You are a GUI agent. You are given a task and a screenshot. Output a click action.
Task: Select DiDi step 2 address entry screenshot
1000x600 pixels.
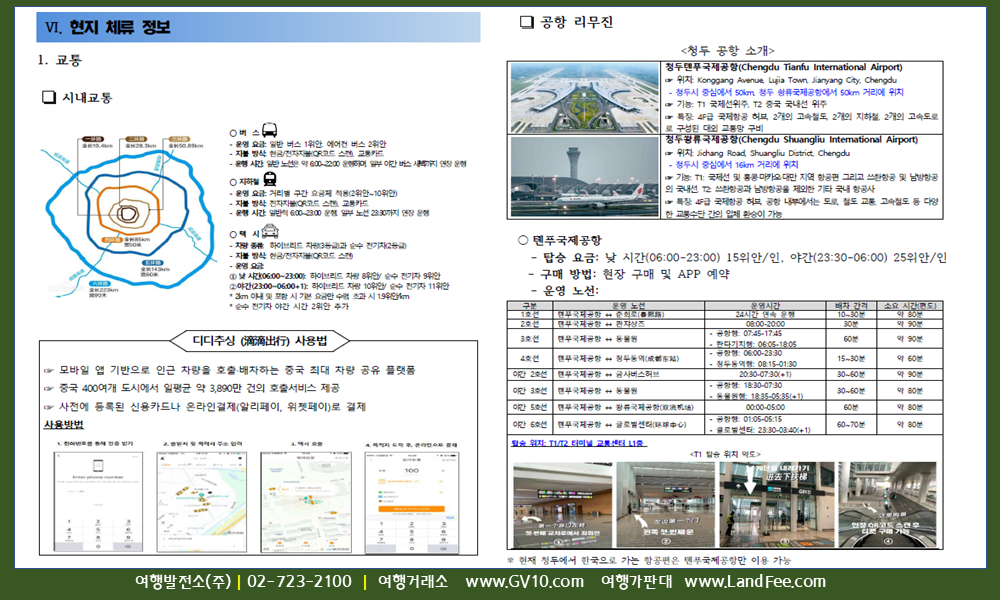[x=202, y=501]
